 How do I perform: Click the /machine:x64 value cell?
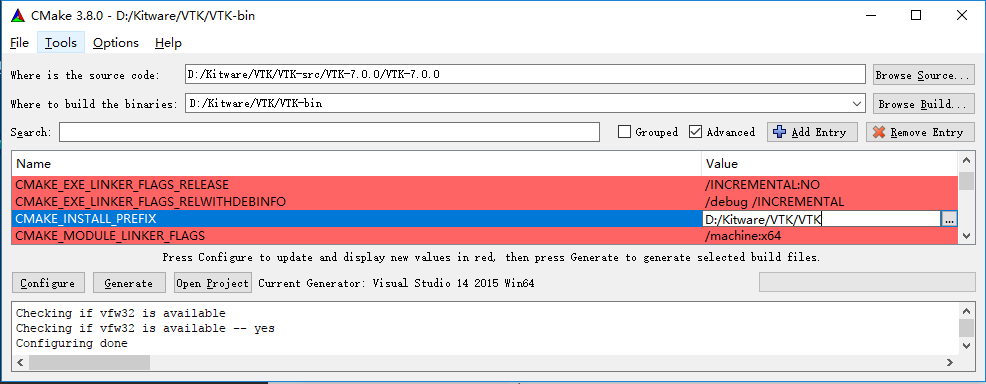[829, 236]
